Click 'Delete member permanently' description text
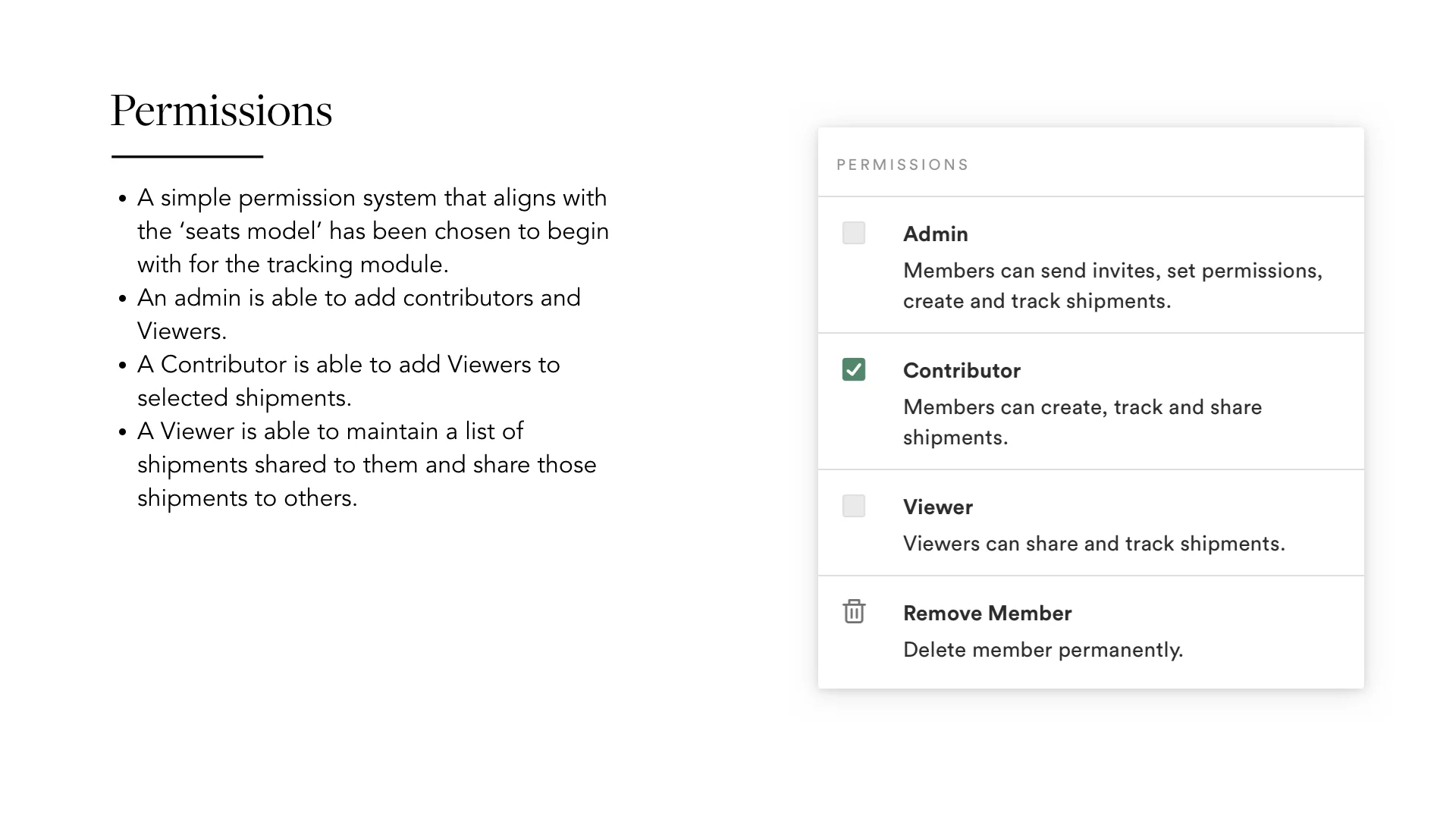 (1043, 650)
